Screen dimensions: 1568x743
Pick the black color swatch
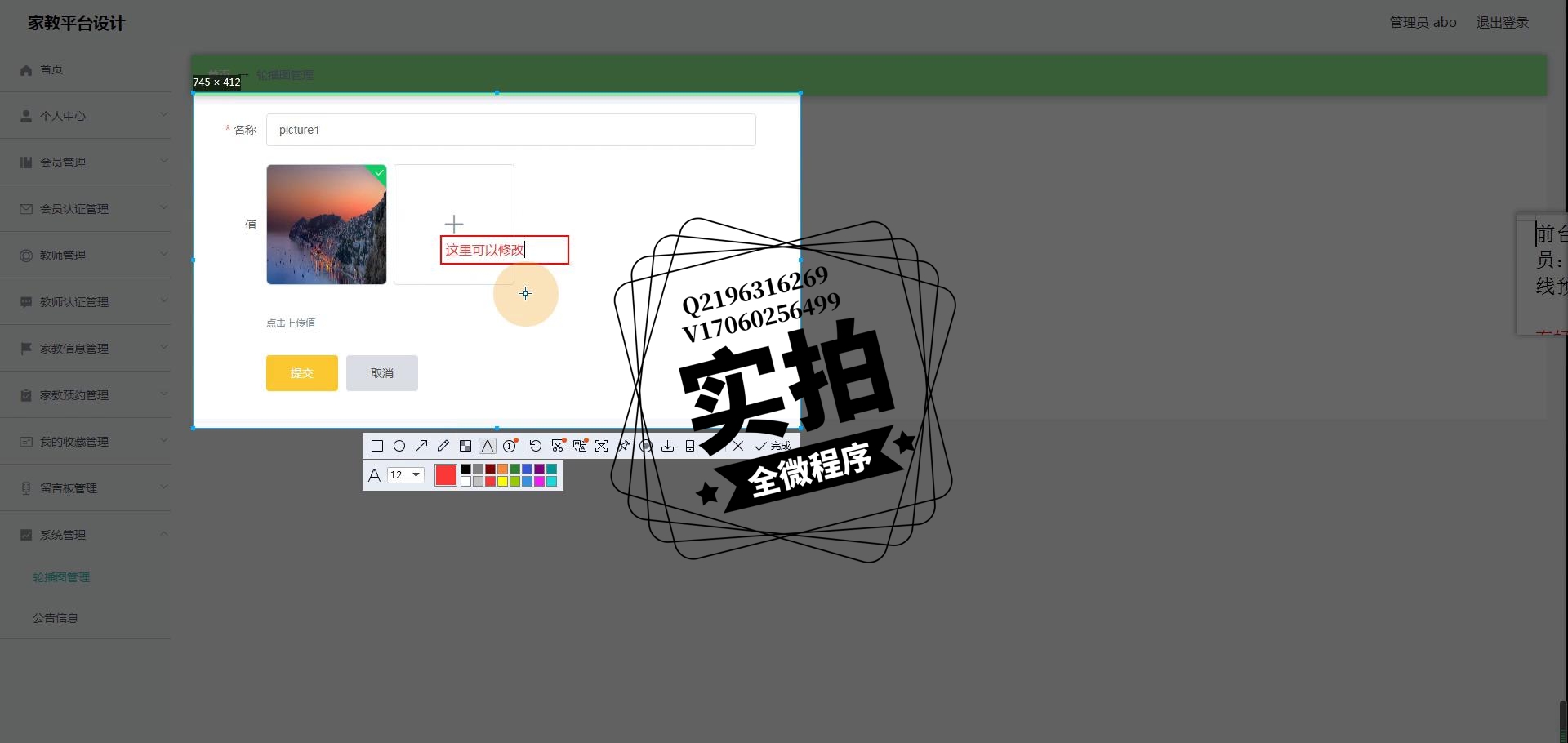465,469
